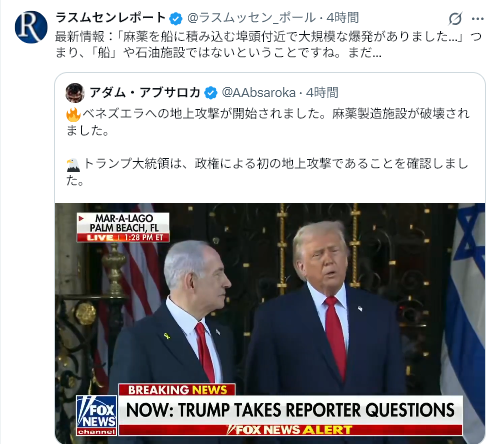Open the three-dot more options menu
The height and width of the screenshot is (444, 499).
tap(478, 19)
